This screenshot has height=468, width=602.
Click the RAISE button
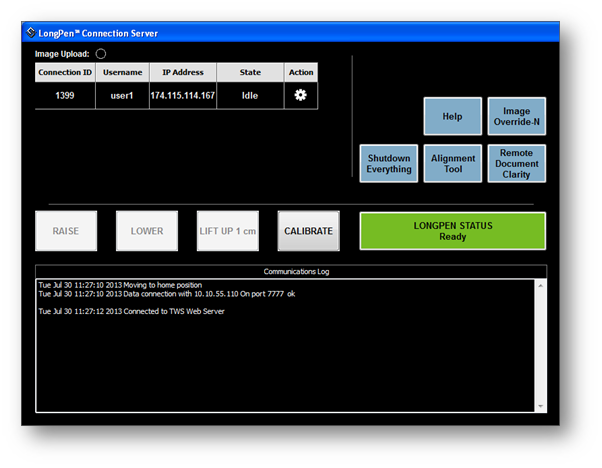point(66,231)
